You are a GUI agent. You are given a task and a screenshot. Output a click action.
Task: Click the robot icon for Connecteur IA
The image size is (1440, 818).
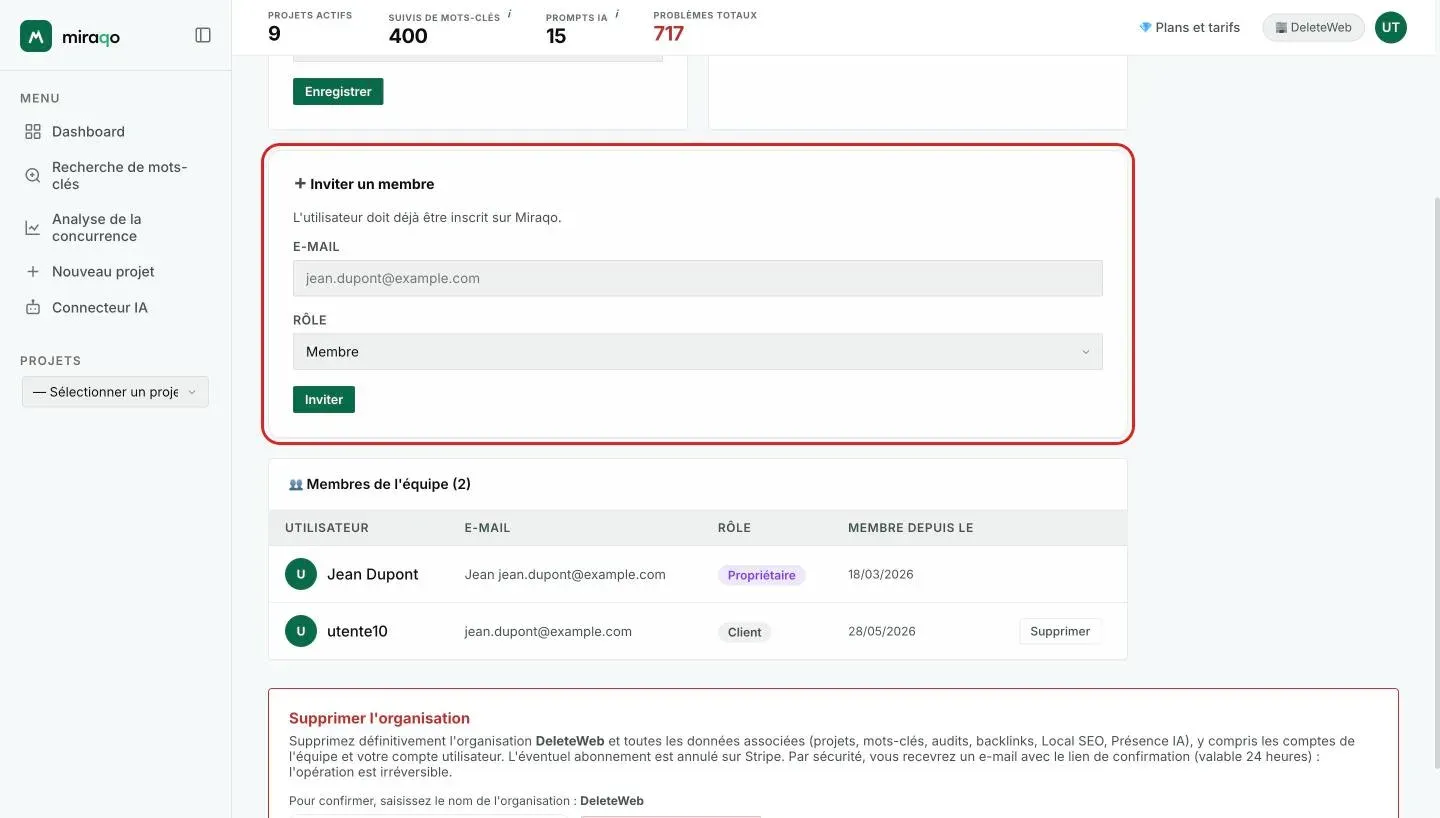[x=33, y=308]
